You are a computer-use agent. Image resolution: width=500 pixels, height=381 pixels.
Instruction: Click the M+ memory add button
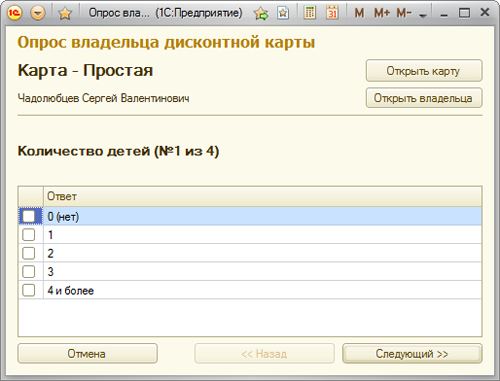(x=382, y=13)
